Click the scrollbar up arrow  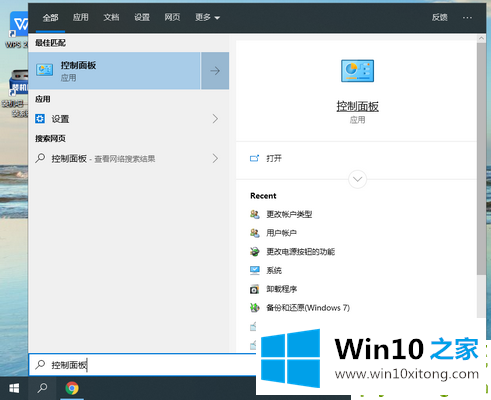pos(481,38)
